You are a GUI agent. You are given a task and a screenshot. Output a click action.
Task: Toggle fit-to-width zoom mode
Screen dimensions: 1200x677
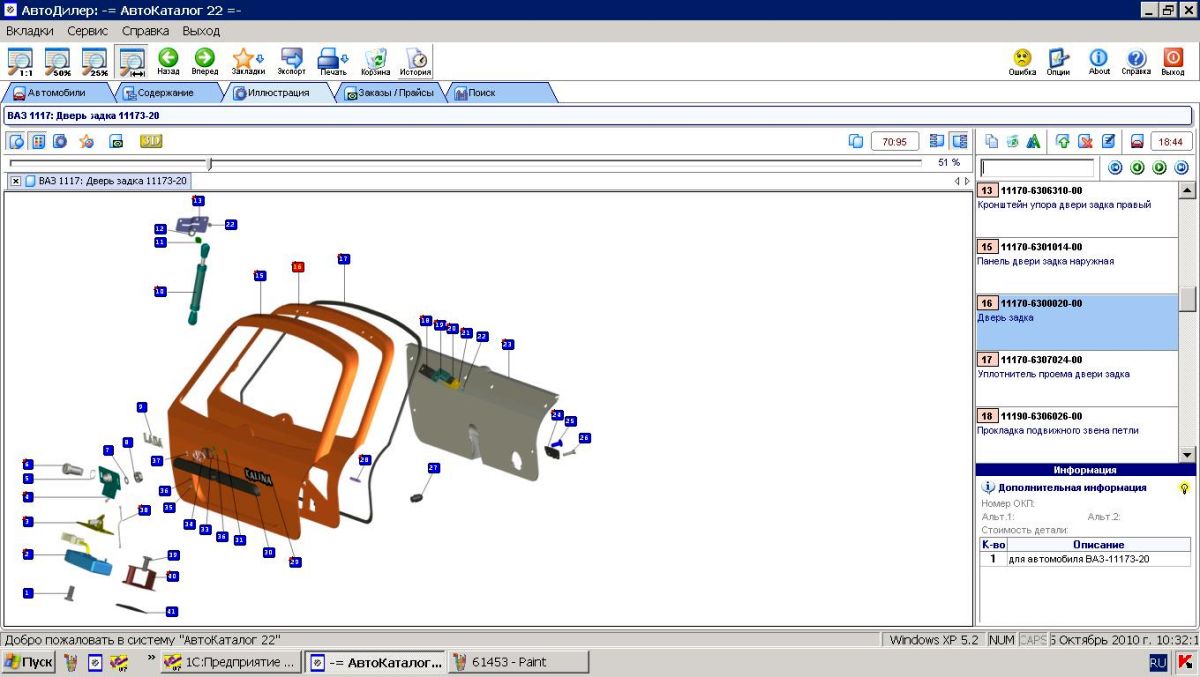[131, 62]
